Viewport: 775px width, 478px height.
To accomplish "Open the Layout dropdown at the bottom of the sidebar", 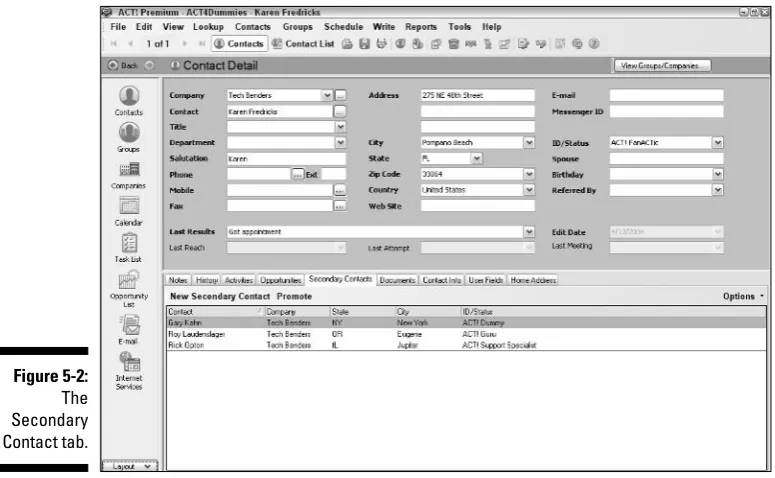I will pyautogui.click(x=129, y=466).
